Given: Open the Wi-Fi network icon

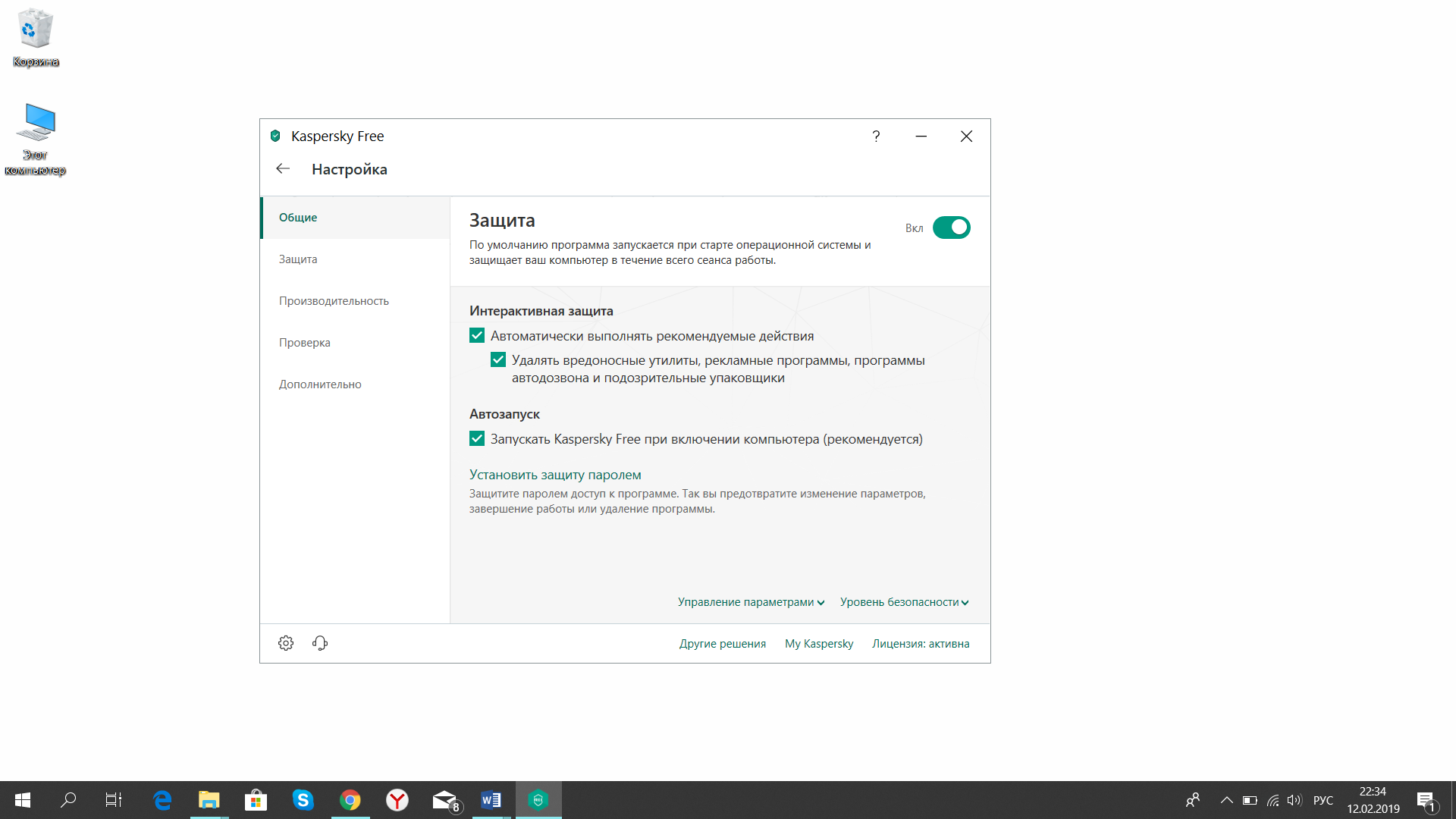Looking at the screenshot, I should [x=1273, y=800].
